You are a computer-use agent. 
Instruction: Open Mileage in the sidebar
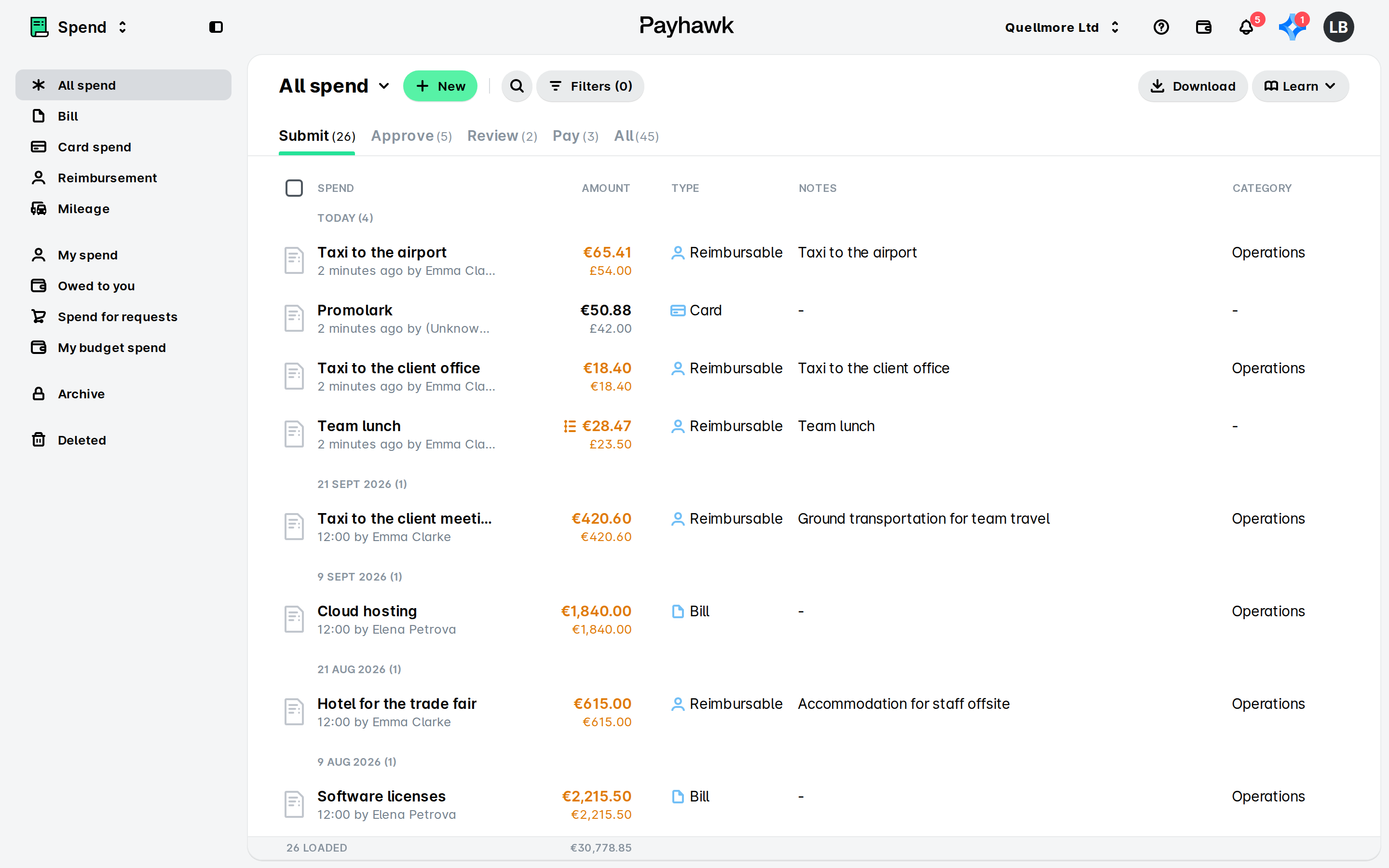coord(123,209)
